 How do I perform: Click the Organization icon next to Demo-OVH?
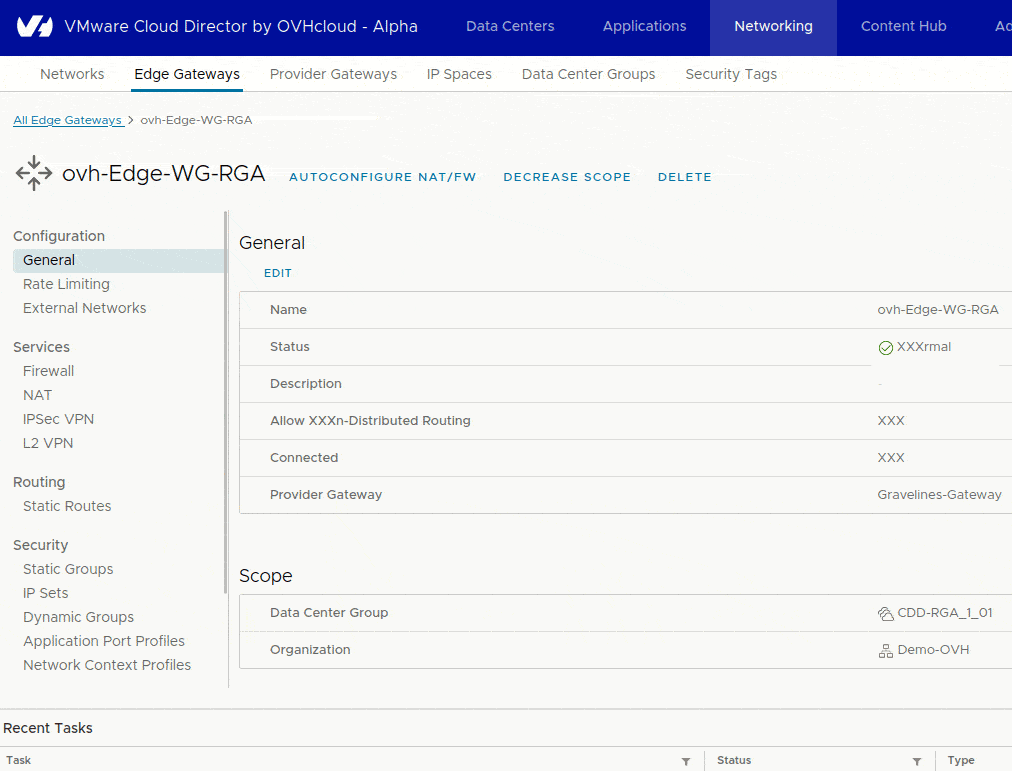pos(885,649)
